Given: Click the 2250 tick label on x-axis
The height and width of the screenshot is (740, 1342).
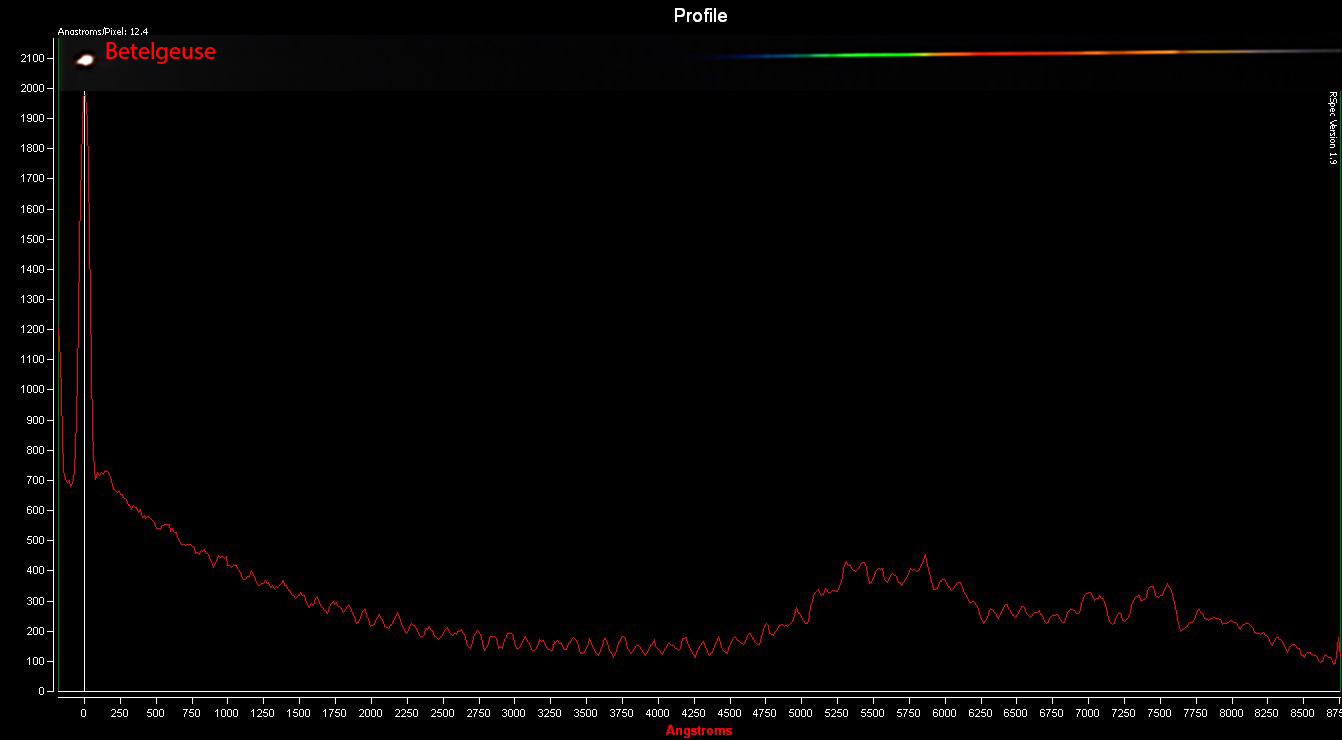Looking at the screenshot, I should coord(406,714).
